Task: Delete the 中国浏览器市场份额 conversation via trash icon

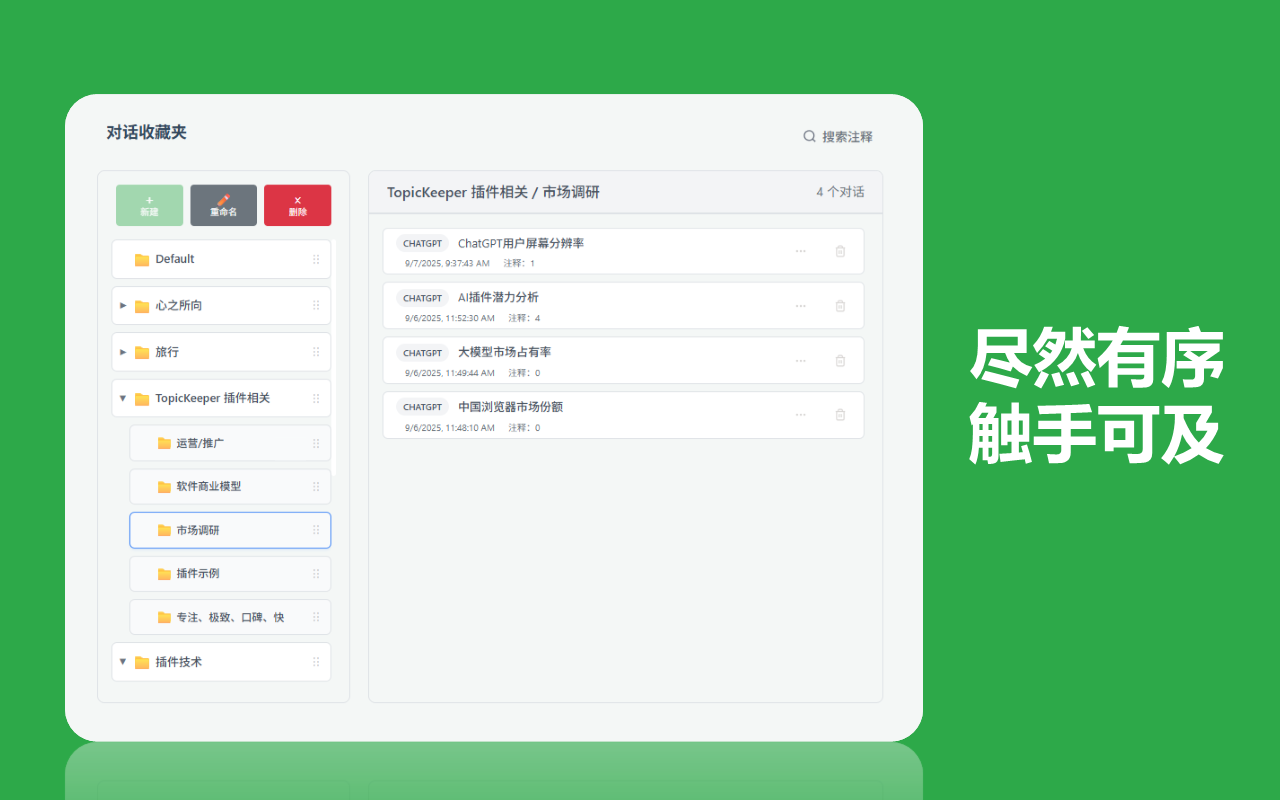Action: point(840,414)
